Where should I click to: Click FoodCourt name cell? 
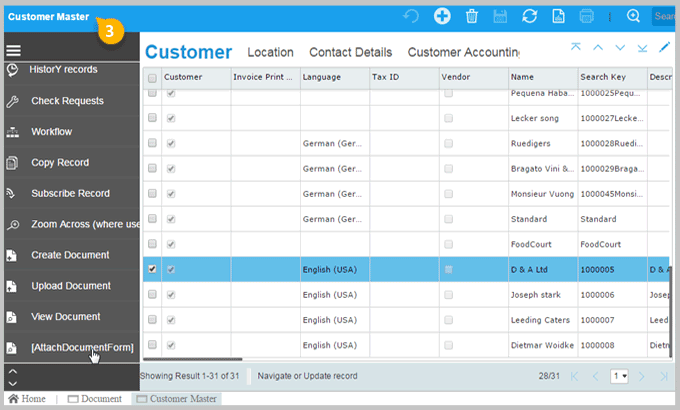(x=543, y=244)
